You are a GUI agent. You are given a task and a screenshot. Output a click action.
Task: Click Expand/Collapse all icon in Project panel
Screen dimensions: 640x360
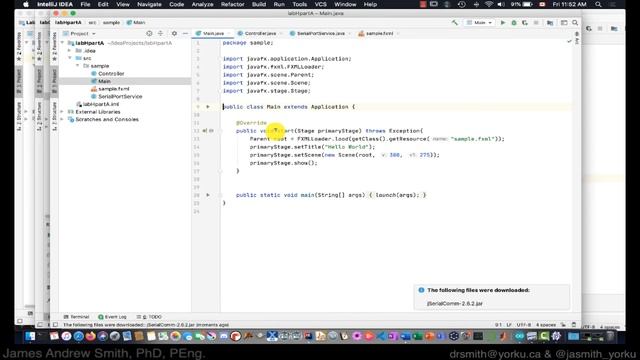point(160,33)
